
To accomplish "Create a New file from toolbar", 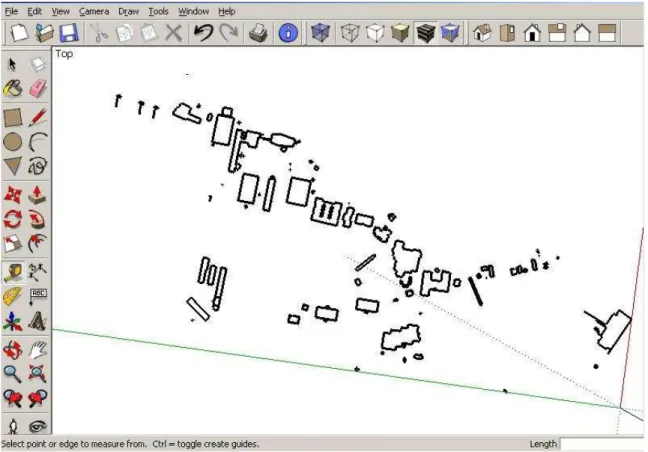I will (x=19, y=33).
